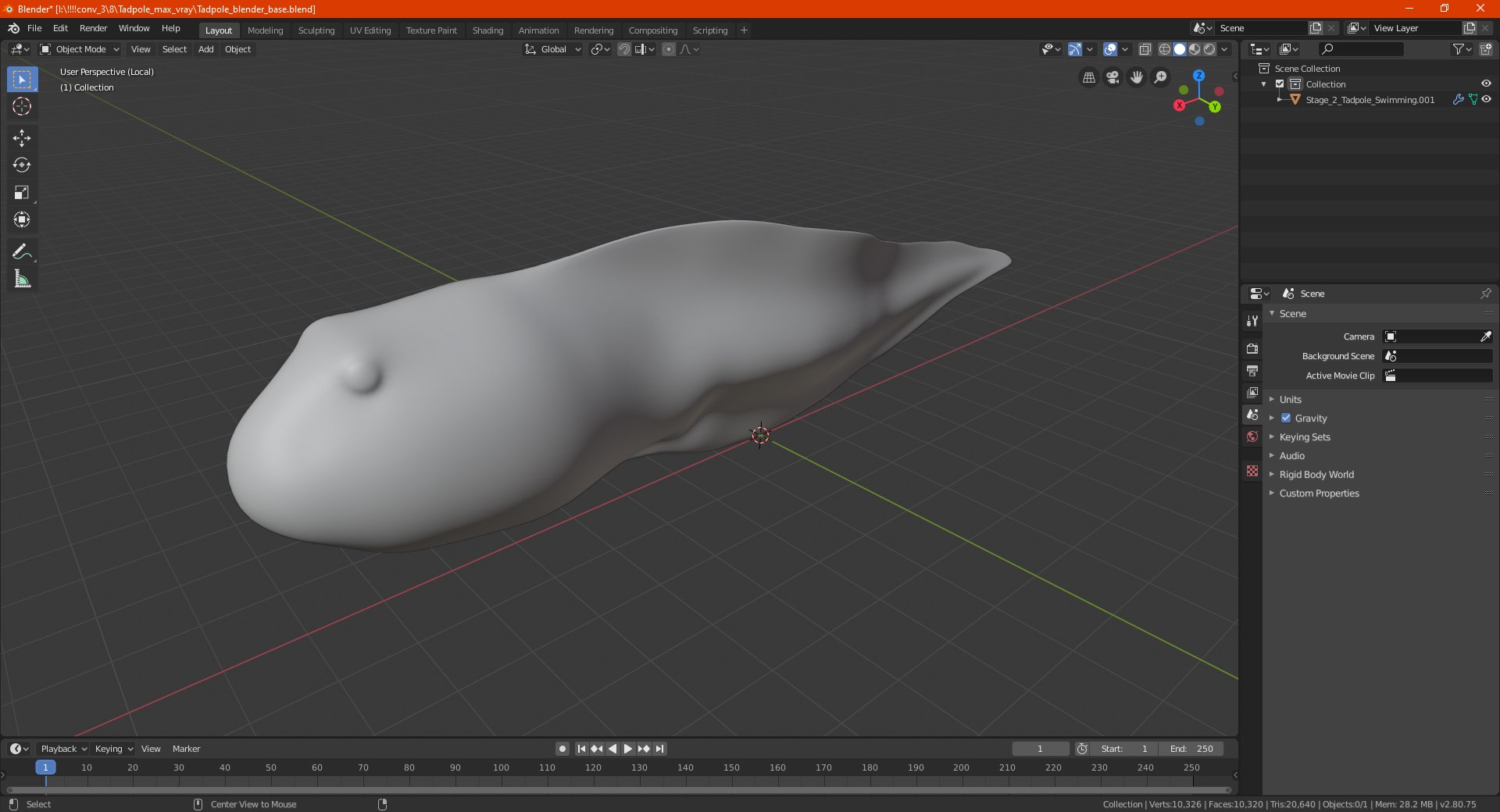
Task: Toggle the camera view icon
Action: (x=1112, y=77)
